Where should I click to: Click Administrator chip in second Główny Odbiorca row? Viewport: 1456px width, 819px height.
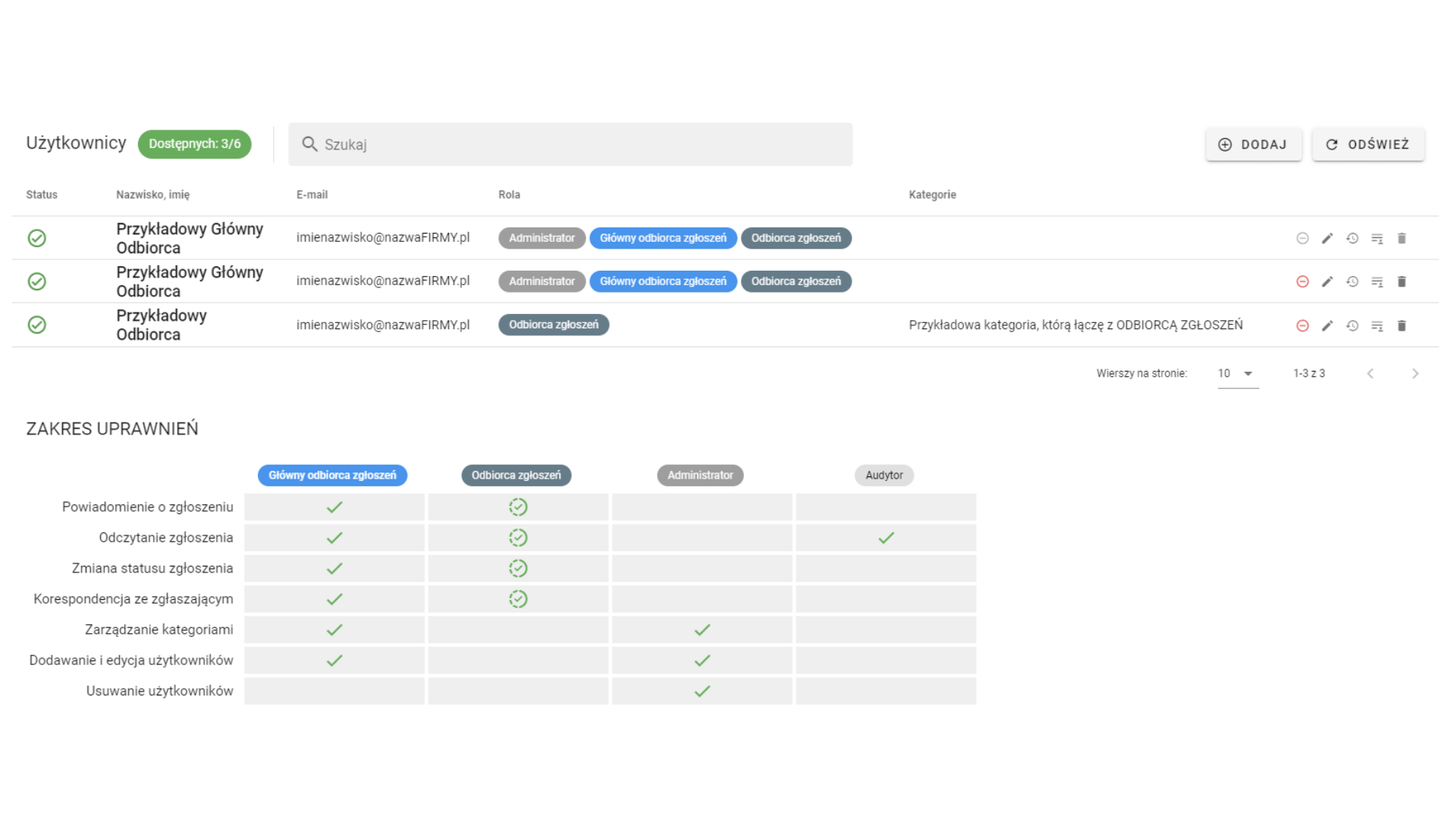(541, 281)
